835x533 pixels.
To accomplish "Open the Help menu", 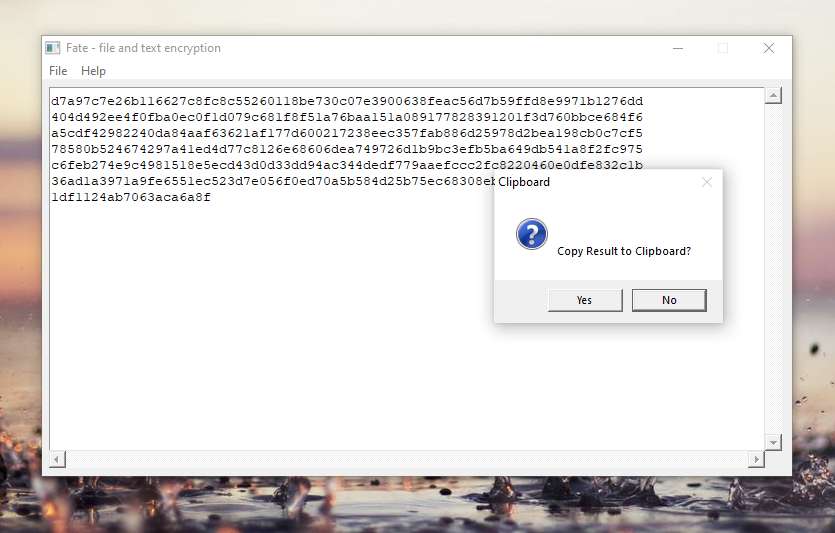I will click(x=93, y=71).
